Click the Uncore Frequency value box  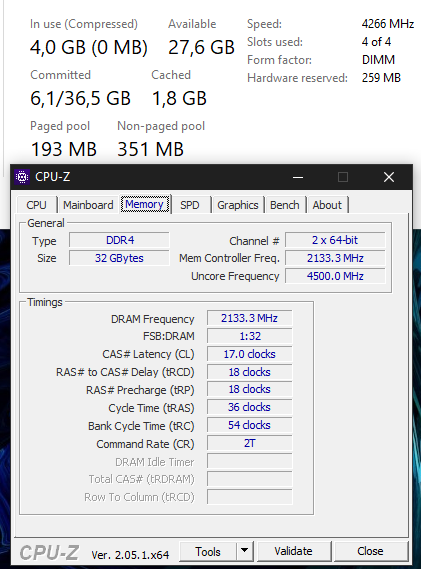[x=335, y=276]
